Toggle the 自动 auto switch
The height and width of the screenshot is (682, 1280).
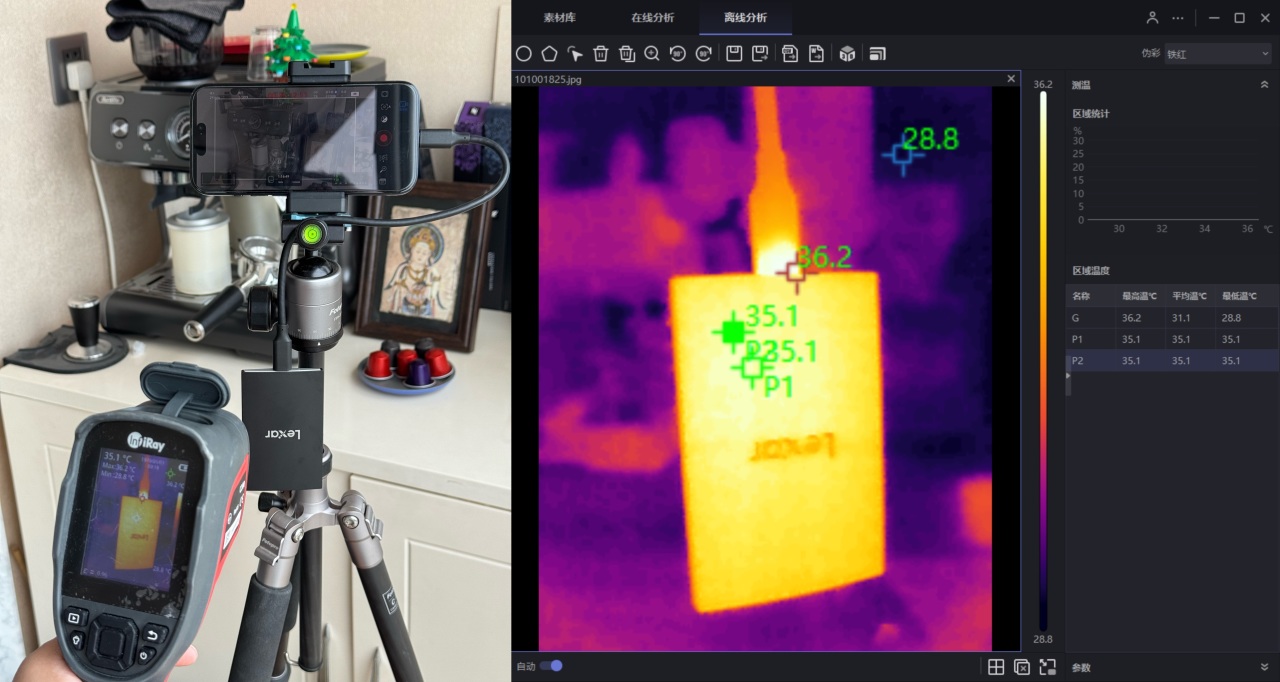(x=551, y=666)
